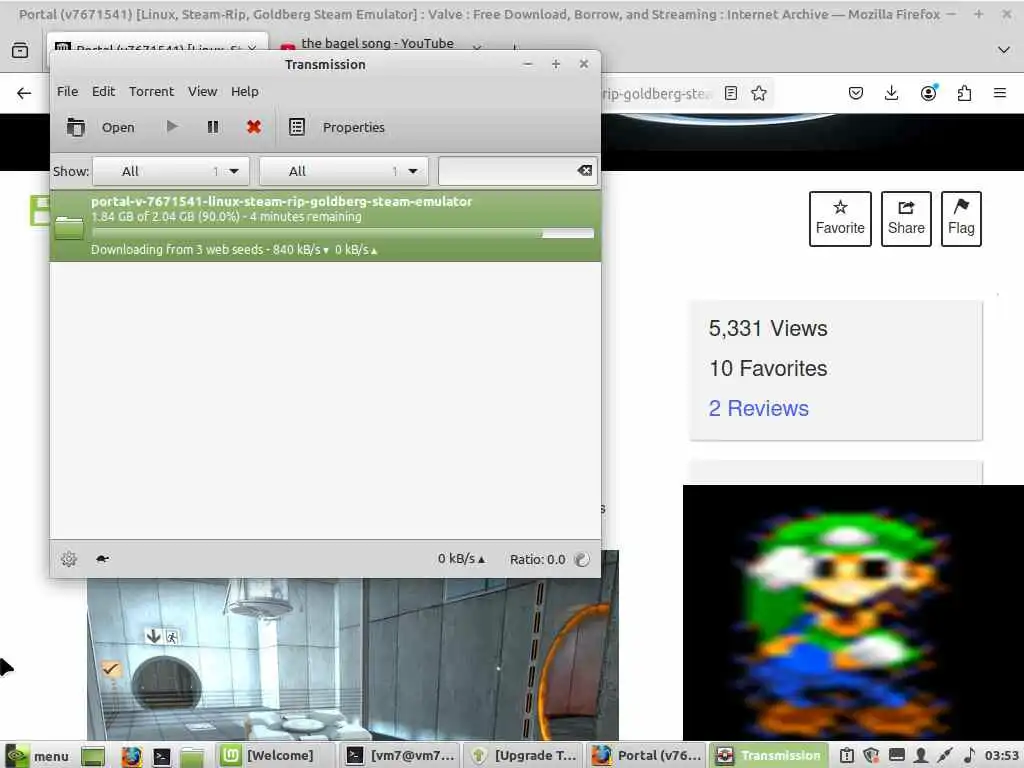Viewport: 1024px width, 768px height.
Task: Click the torrent's green download progress bar
Action: coord(342,233)
